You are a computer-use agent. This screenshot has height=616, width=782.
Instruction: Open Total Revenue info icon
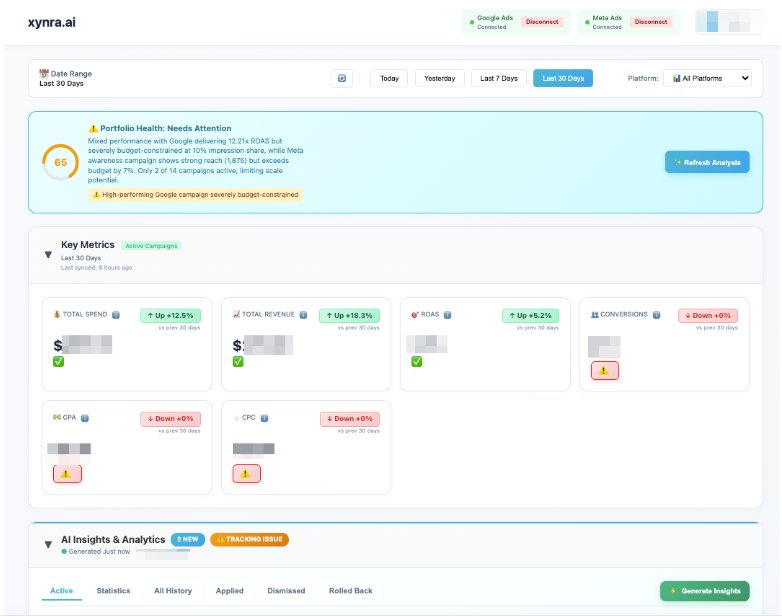(303, 315)
